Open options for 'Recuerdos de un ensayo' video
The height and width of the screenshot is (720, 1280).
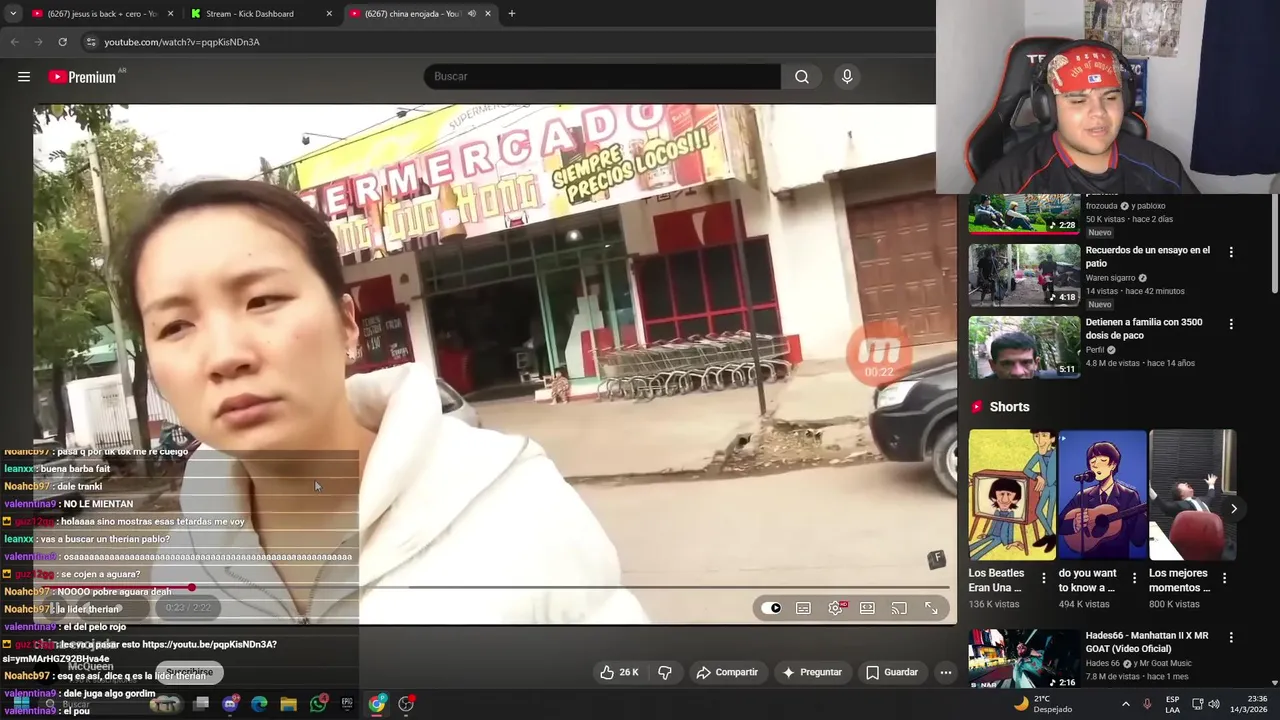pyautogui.click(x=1231, y=252)
